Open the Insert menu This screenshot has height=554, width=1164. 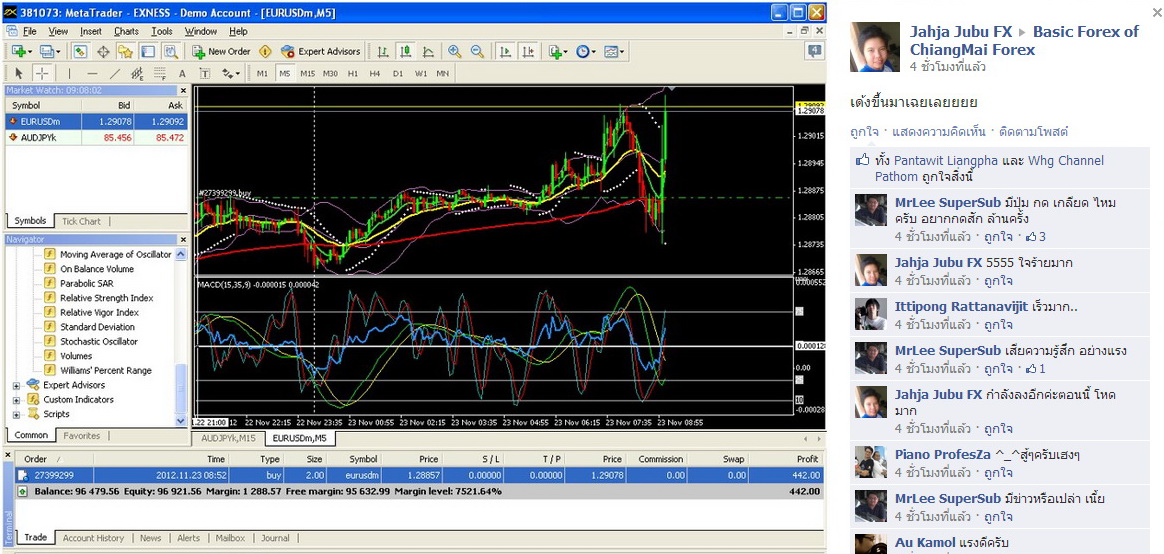(x=91, y=31)
